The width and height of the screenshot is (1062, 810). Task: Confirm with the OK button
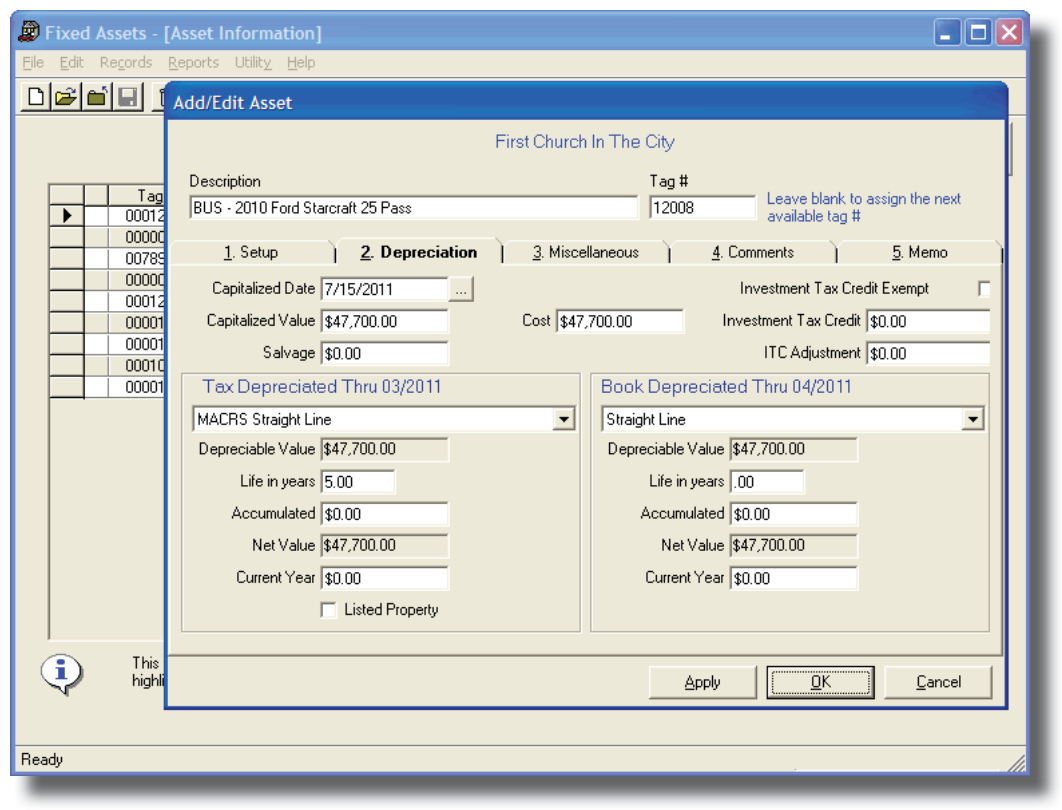pos(820,682)
